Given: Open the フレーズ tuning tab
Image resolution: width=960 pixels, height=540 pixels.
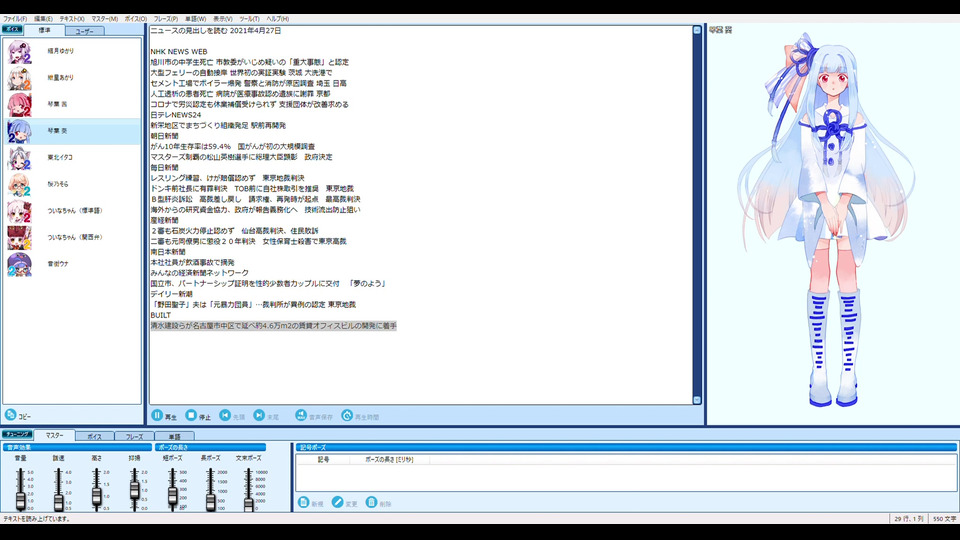Looking at the screenshot, I should [x=134, y=437].
